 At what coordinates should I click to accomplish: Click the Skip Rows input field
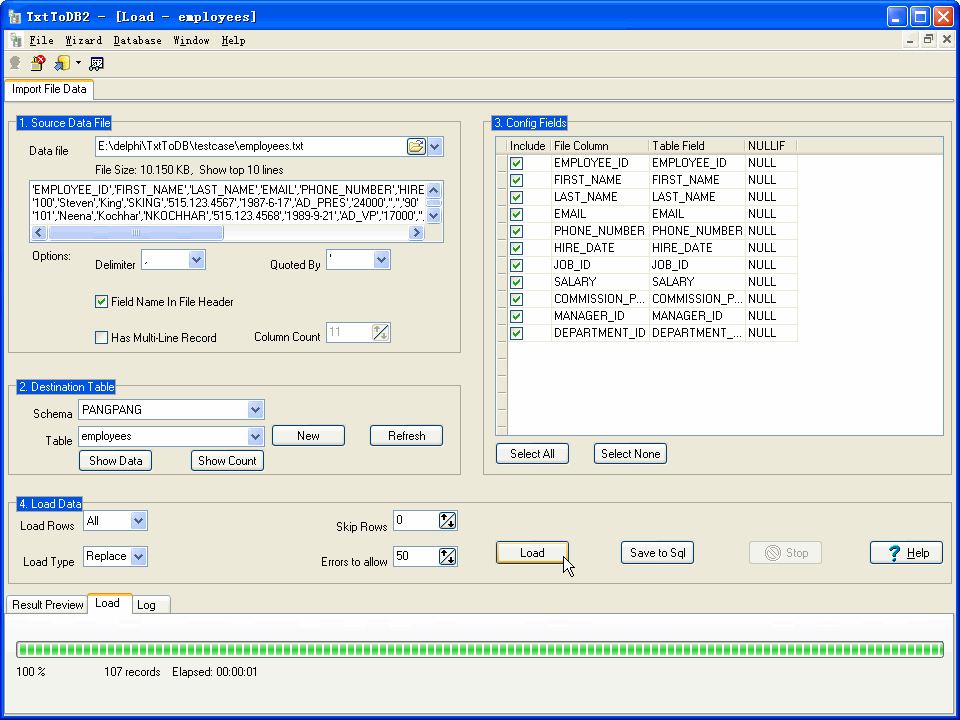416,521
